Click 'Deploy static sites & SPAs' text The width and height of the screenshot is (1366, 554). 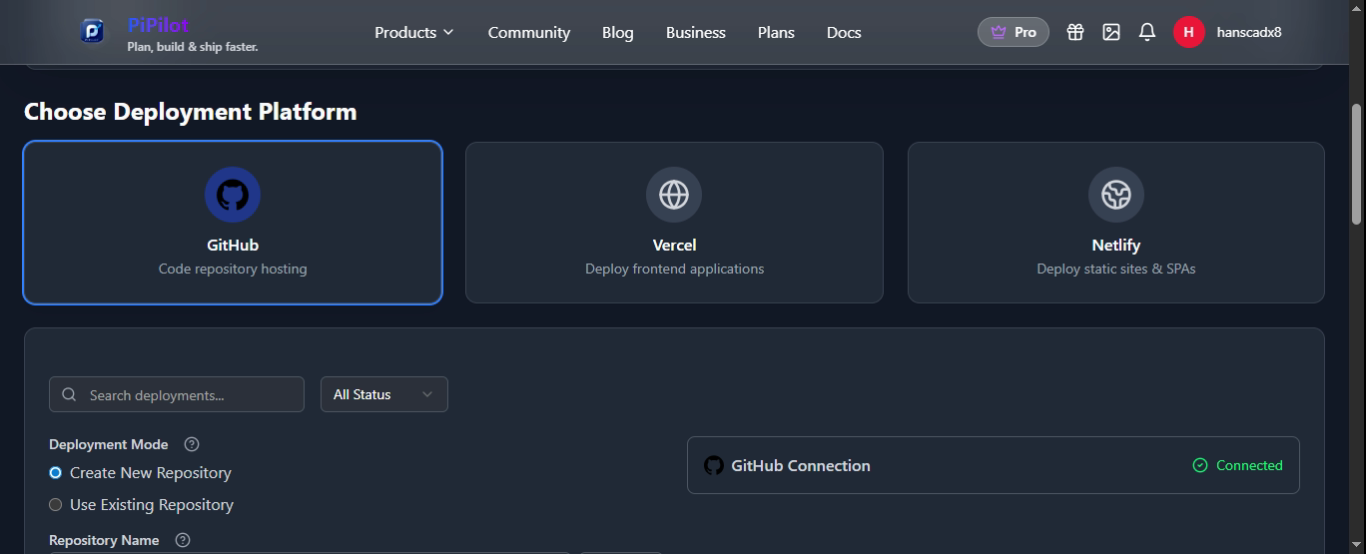point(1116,269)
